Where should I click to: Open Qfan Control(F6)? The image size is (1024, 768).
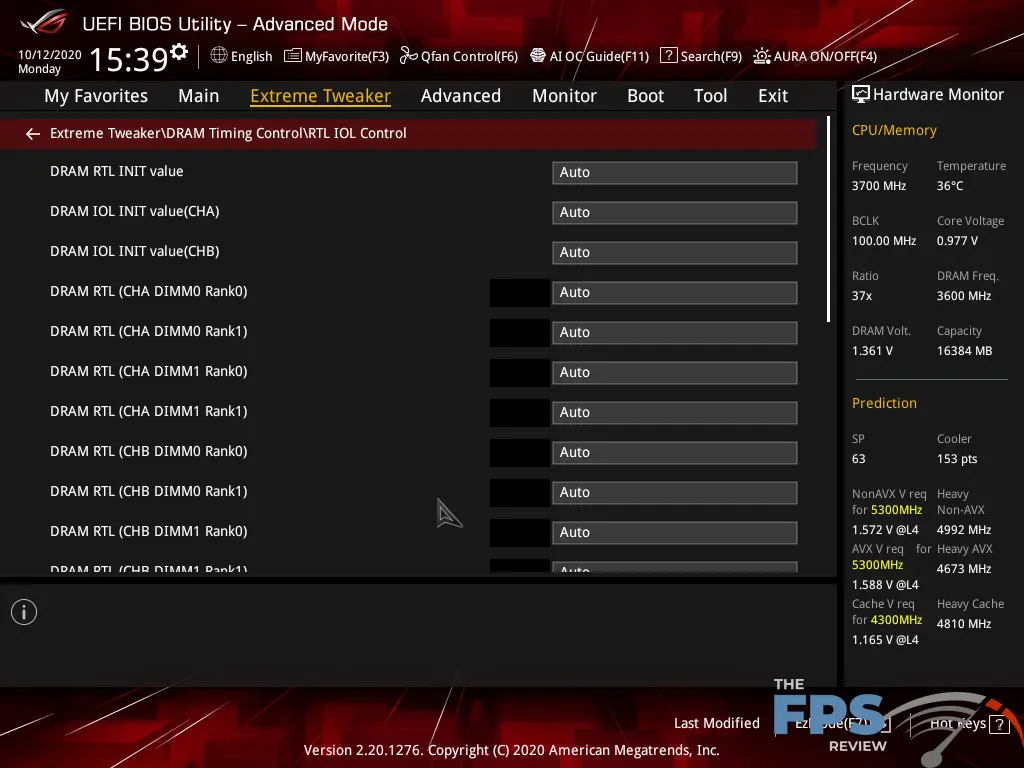[458, 56]
